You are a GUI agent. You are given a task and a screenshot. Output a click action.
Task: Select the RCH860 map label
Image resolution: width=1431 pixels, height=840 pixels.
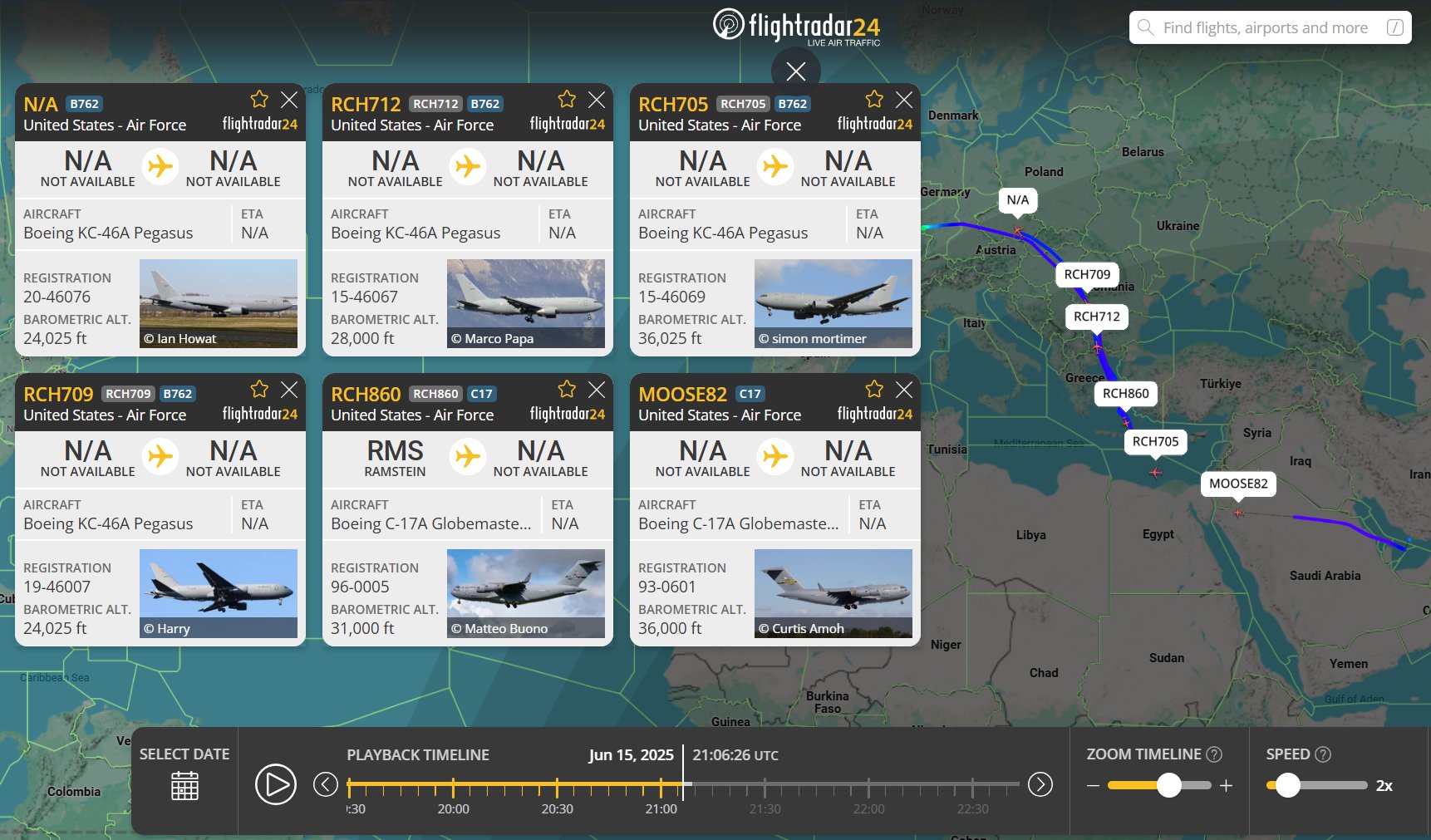pos(1126,394)
